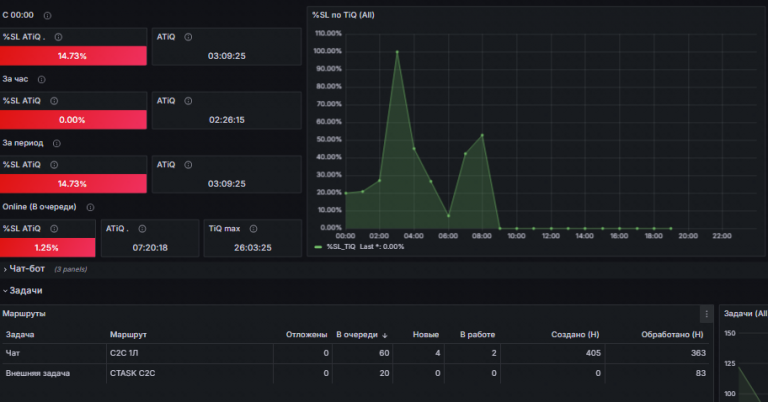Open the Задачи (All panel title
The image size is (768, 402).
745,313
